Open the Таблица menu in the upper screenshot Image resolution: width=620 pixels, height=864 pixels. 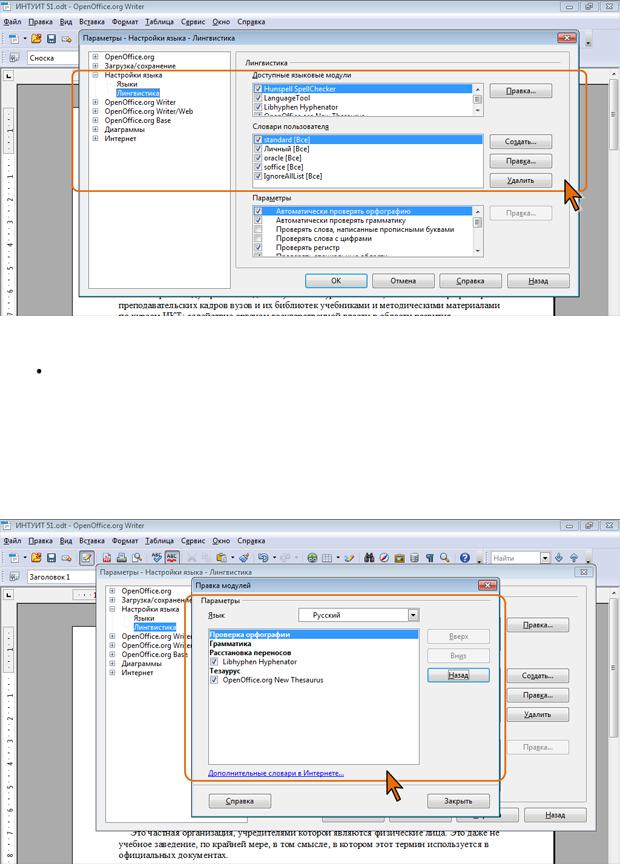[159, 22]
